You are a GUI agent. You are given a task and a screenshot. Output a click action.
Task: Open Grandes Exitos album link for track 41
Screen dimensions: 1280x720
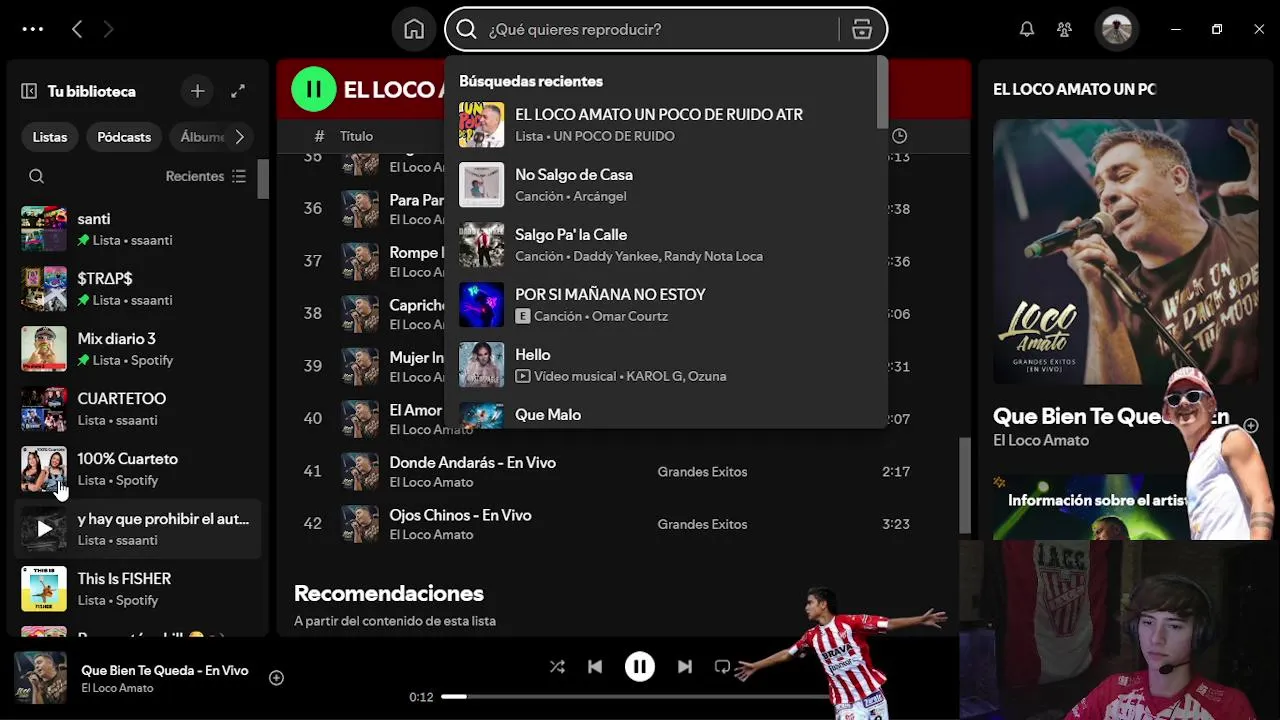[x=702, y=471]
